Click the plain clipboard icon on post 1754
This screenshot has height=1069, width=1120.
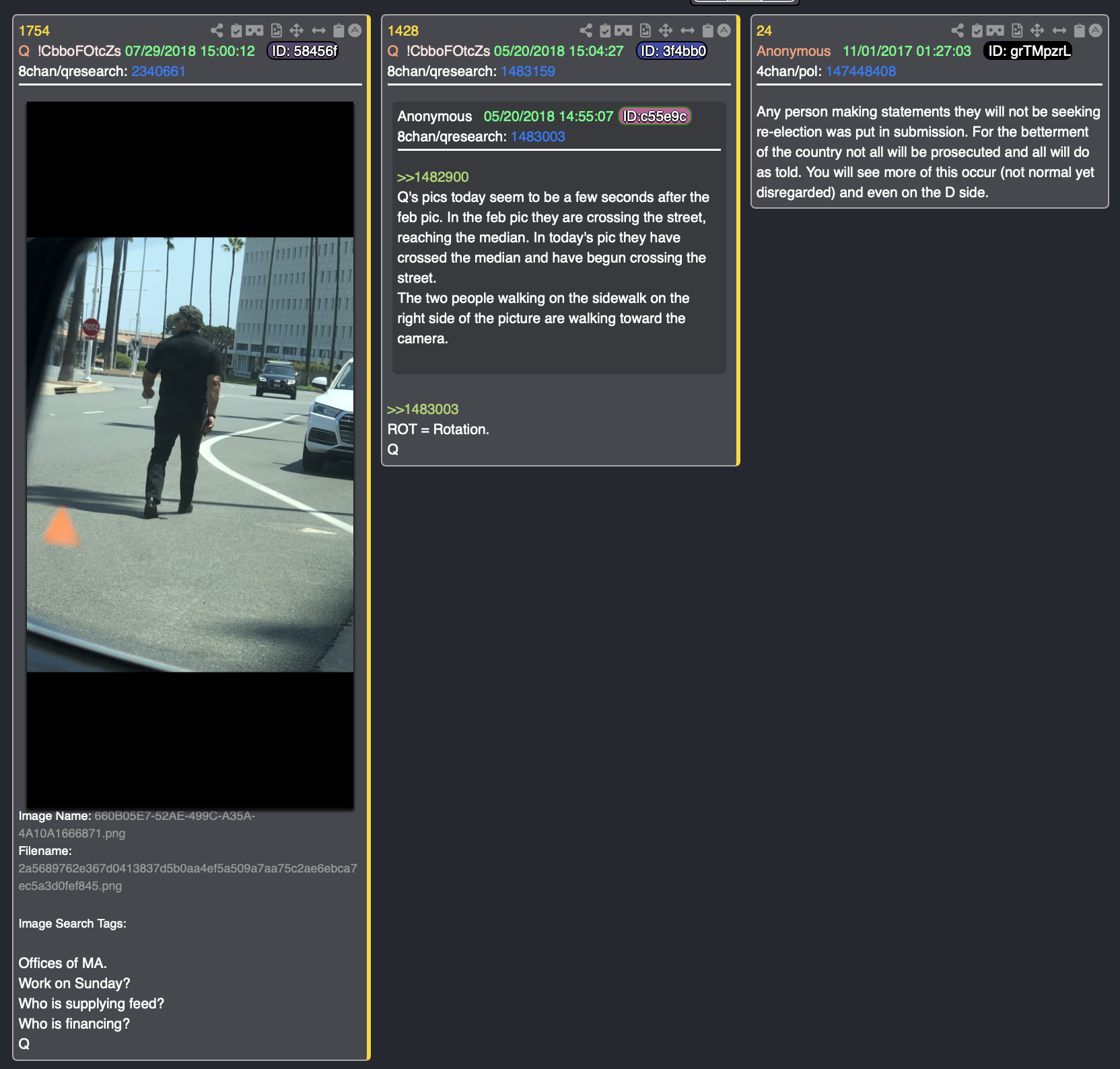339,30
